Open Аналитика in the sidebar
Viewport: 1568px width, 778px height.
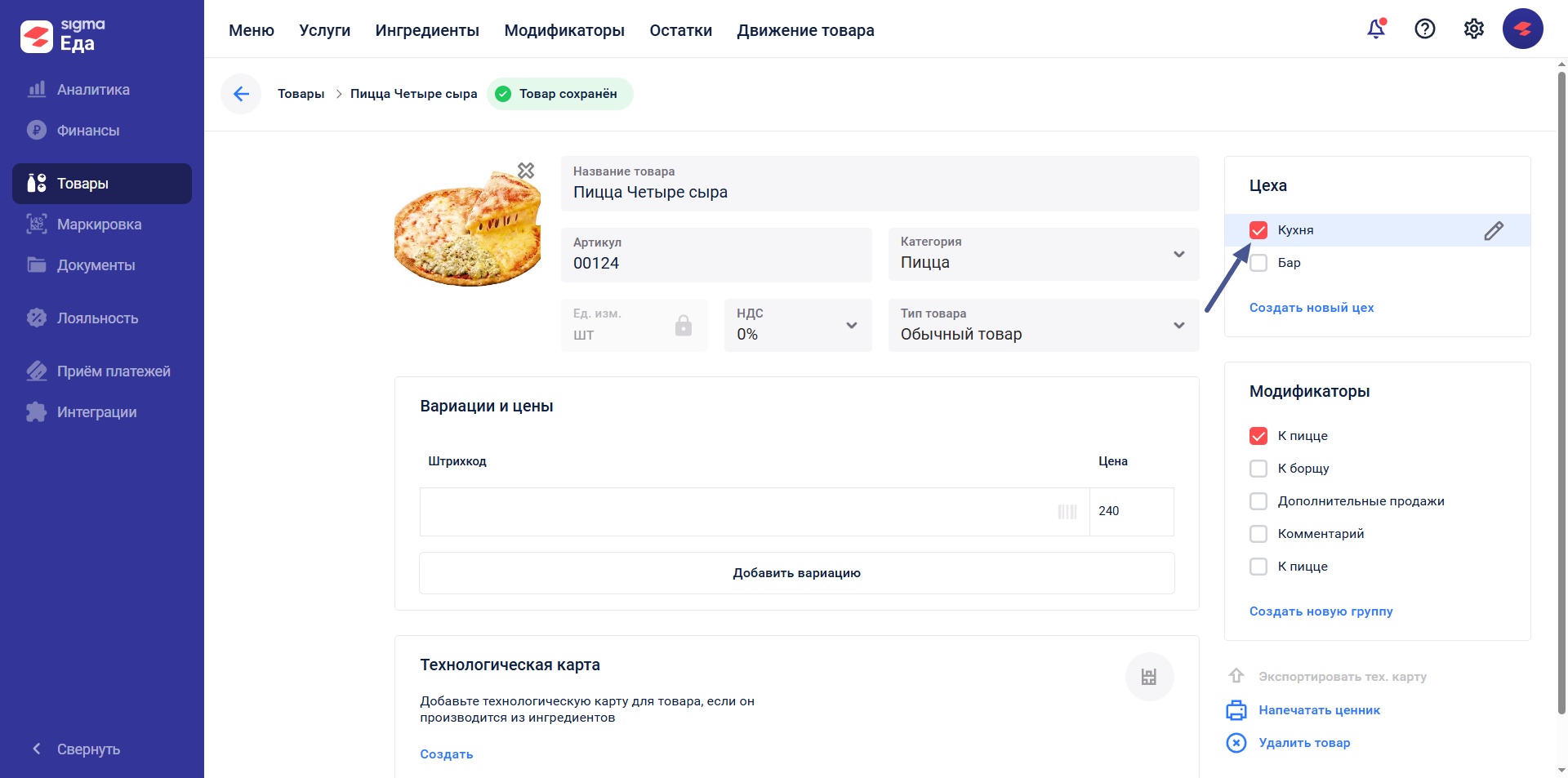93,90
